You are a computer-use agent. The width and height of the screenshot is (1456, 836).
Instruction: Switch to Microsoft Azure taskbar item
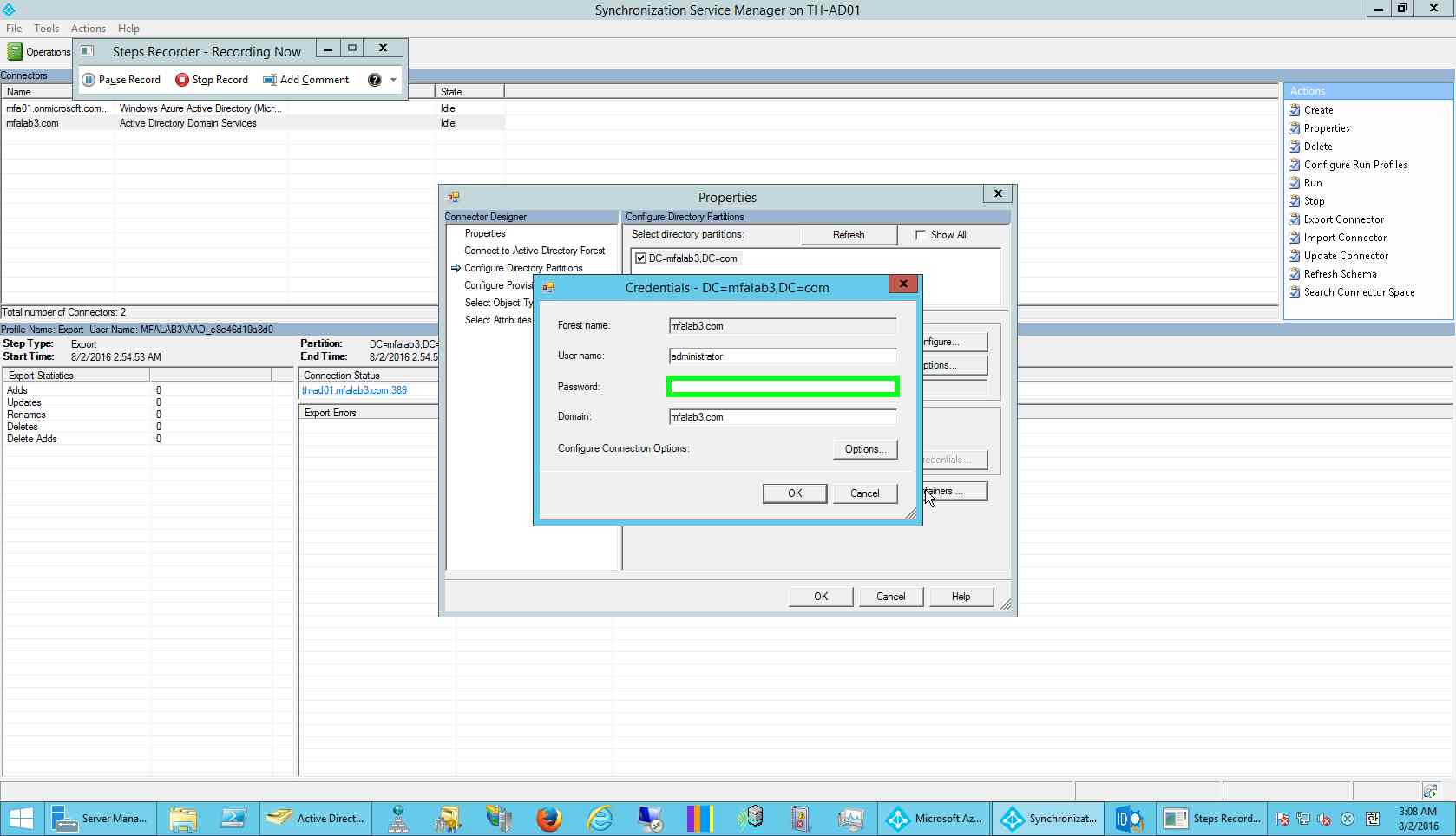click(x=934, y=819)
